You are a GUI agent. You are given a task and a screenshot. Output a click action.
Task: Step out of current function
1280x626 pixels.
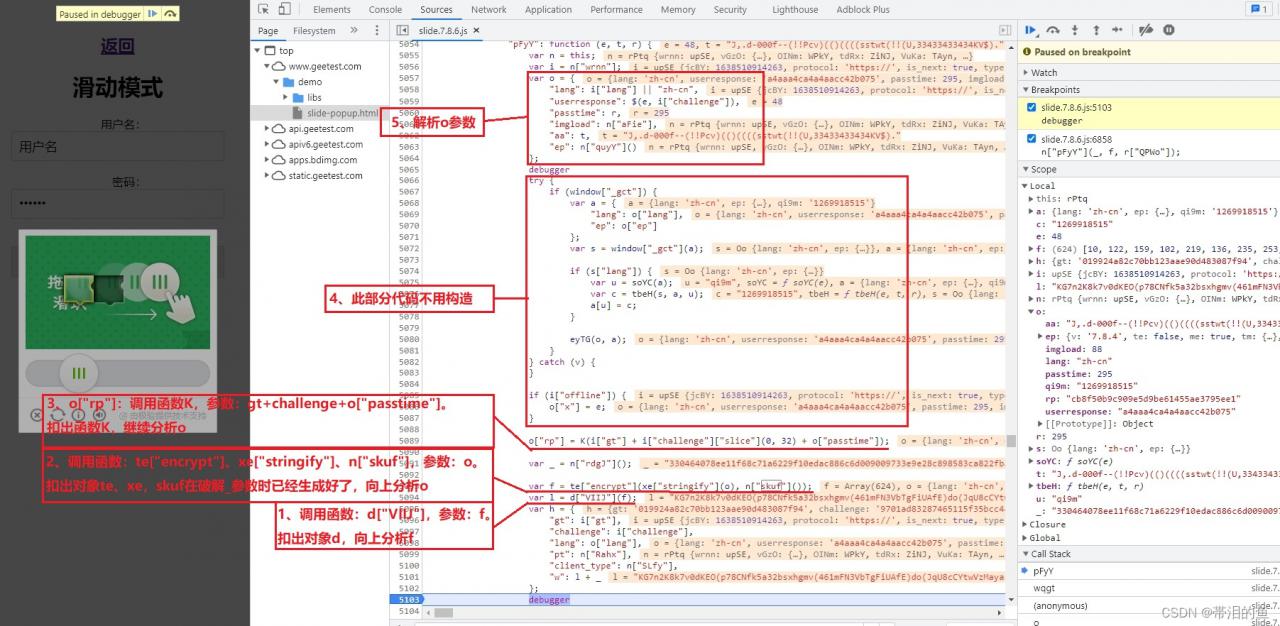1097,31
